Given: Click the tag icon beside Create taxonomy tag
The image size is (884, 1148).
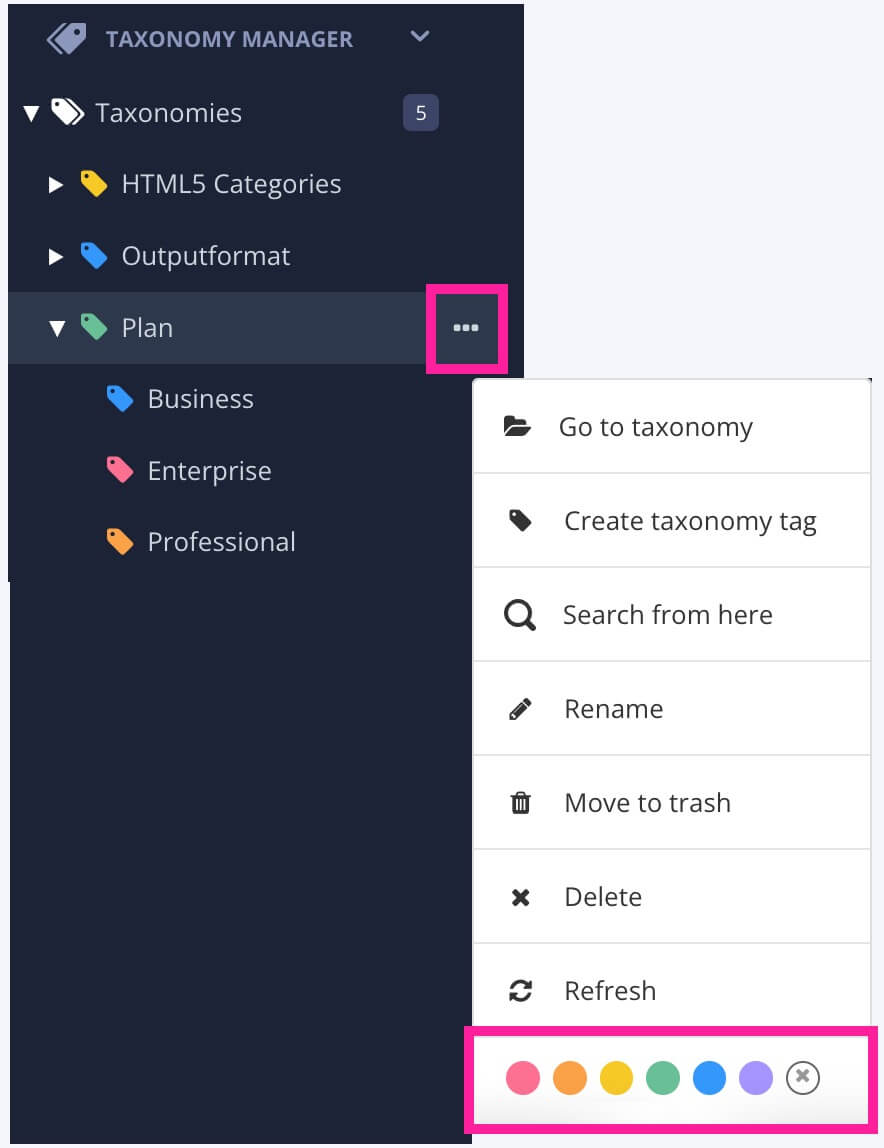Looking at the screenshot, I should click(519, 520).
